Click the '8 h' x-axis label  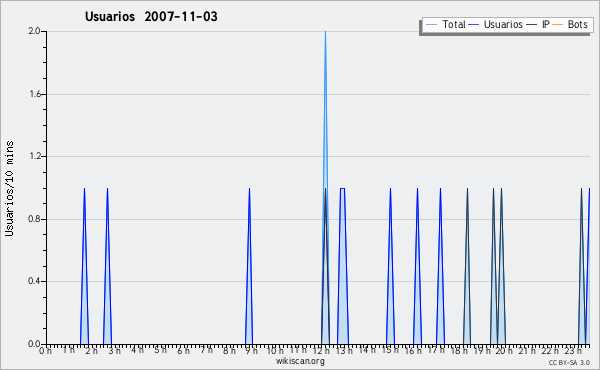point(229,351)
